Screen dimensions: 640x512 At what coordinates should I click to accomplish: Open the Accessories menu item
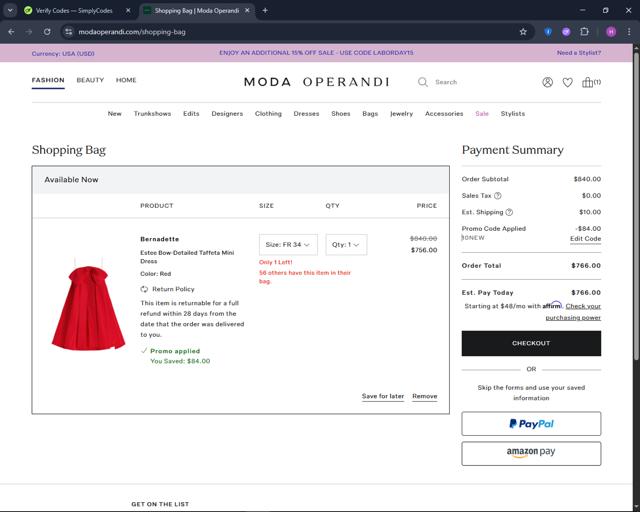pos(444,114)
